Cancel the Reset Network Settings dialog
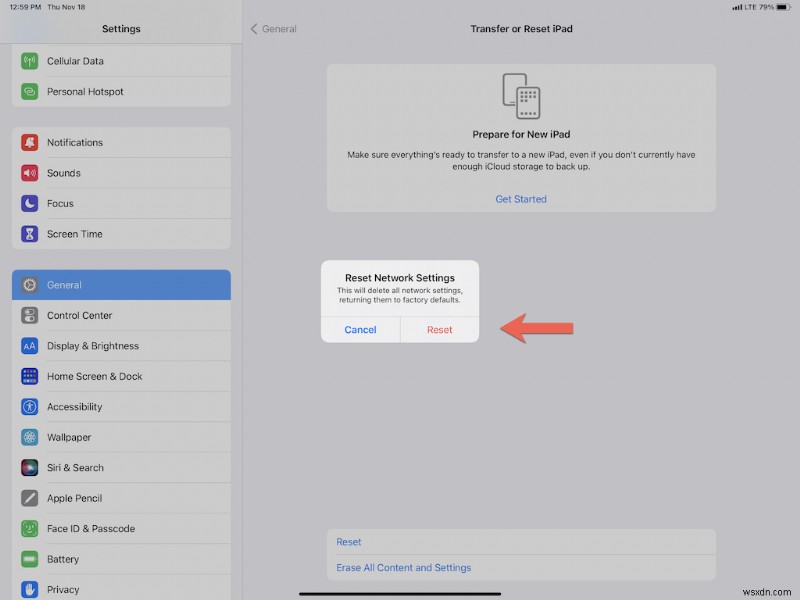Image resolution: width=800 pixels, height=600 pixels. (x=360, y=330)
